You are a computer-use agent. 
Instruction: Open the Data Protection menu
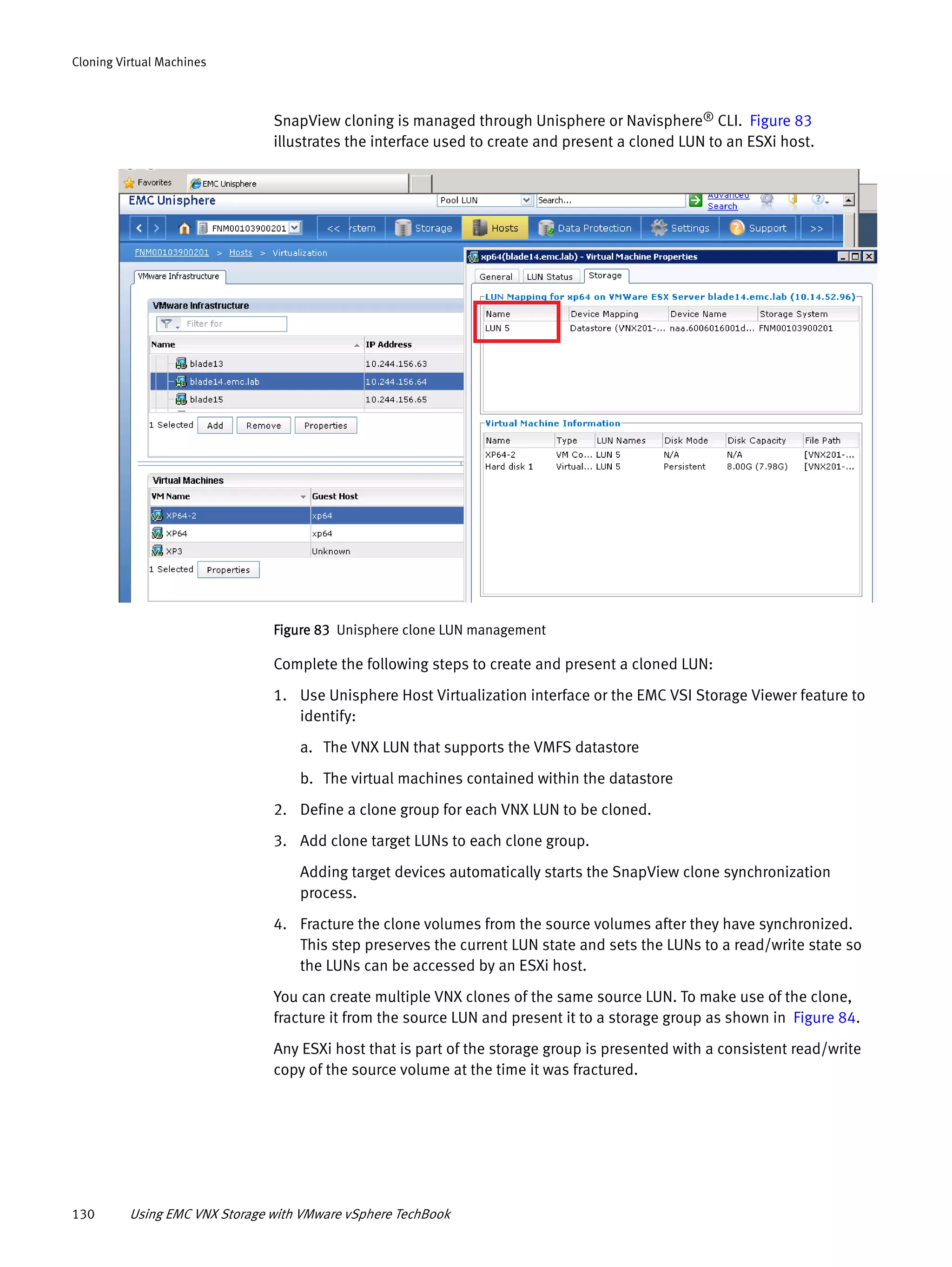pos(585,228)
